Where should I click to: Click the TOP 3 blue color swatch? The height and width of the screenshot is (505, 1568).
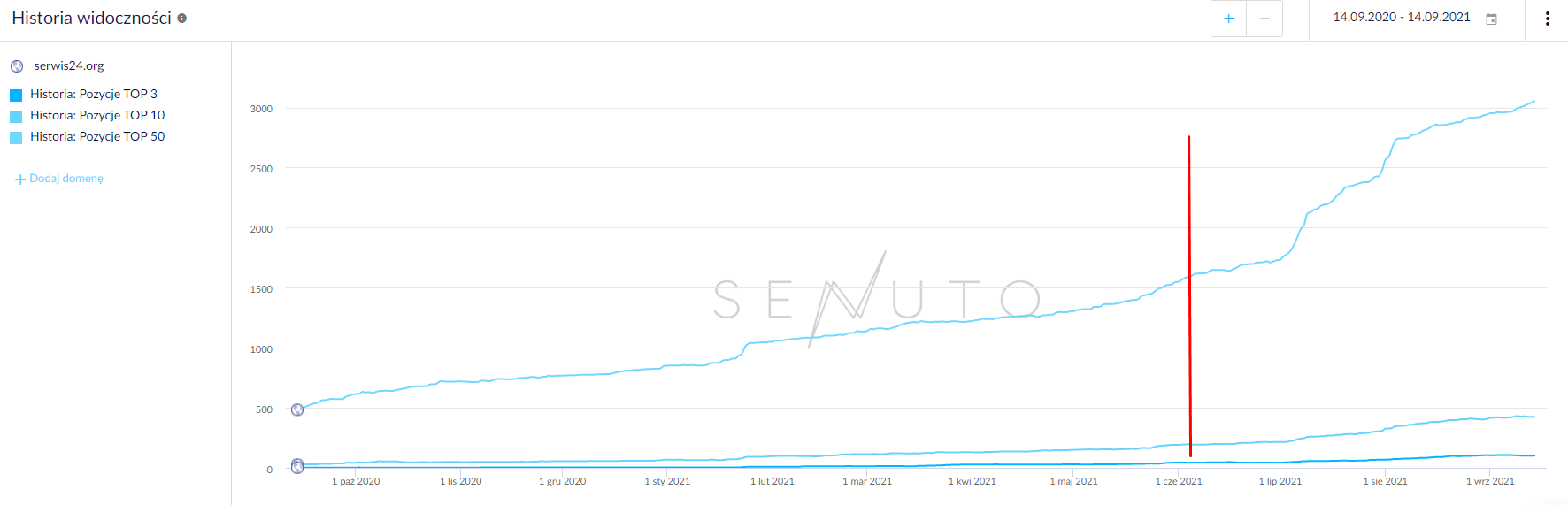pos(16,95)
